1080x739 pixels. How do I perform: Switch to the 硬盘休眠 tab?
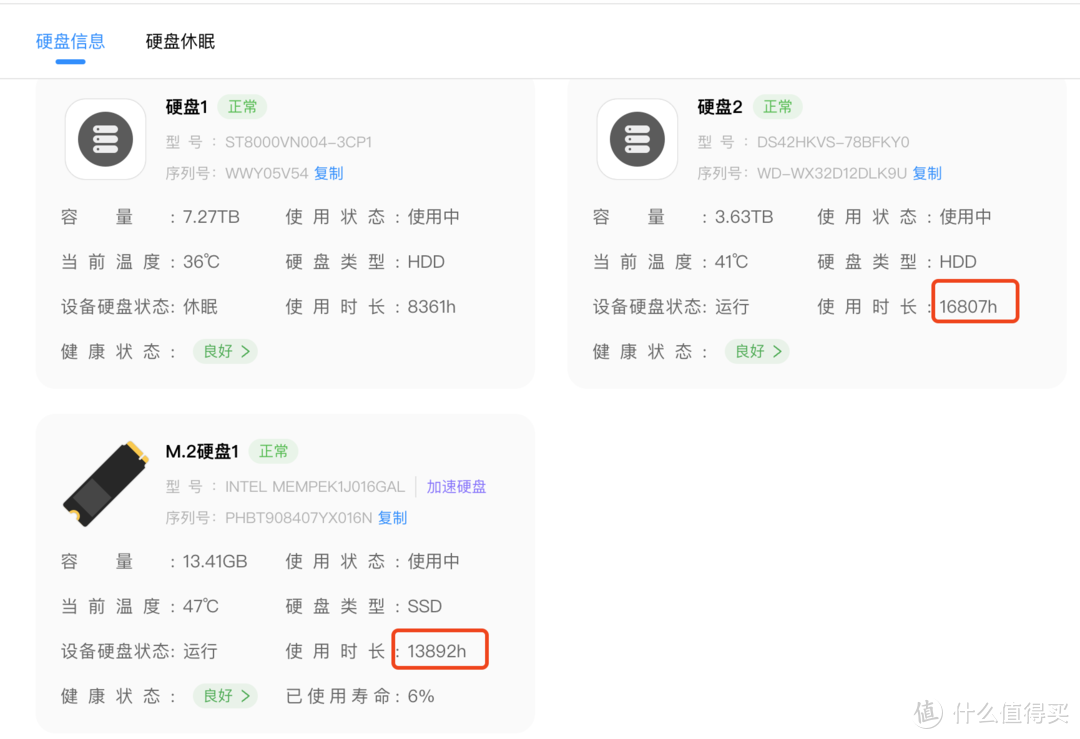pyautogui.click(x=179, y=41)
